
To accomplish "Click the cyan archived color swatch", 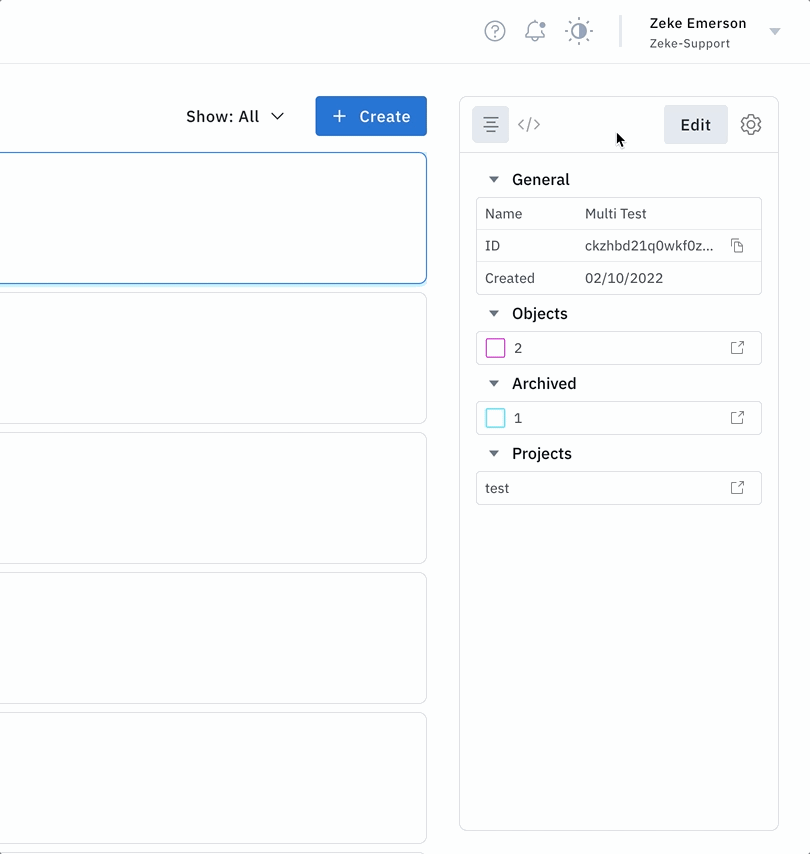I will pos(495,418).
